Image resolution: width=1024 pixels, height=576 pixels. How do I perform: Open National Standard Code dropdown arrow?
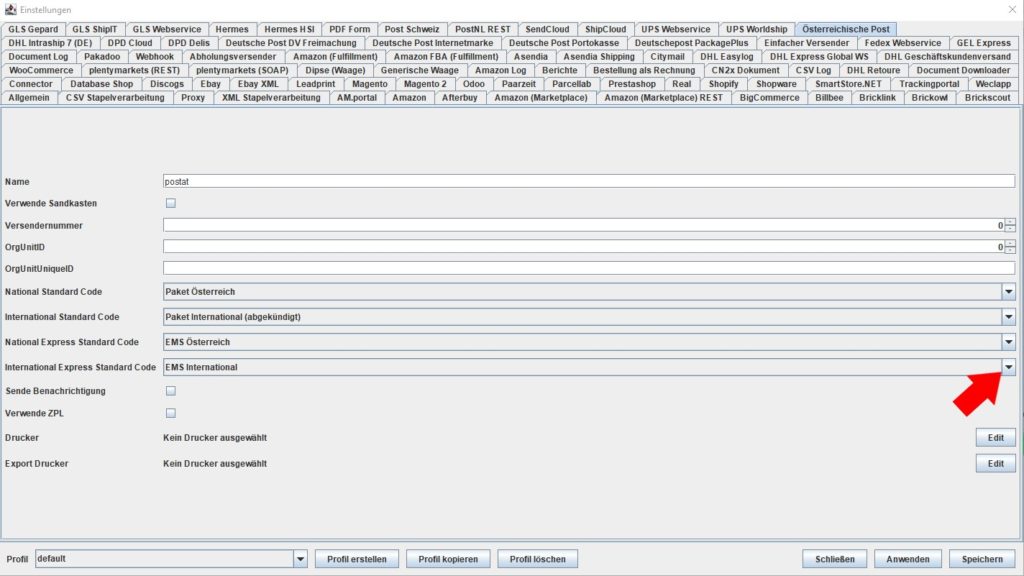(x=1008, y=292)
